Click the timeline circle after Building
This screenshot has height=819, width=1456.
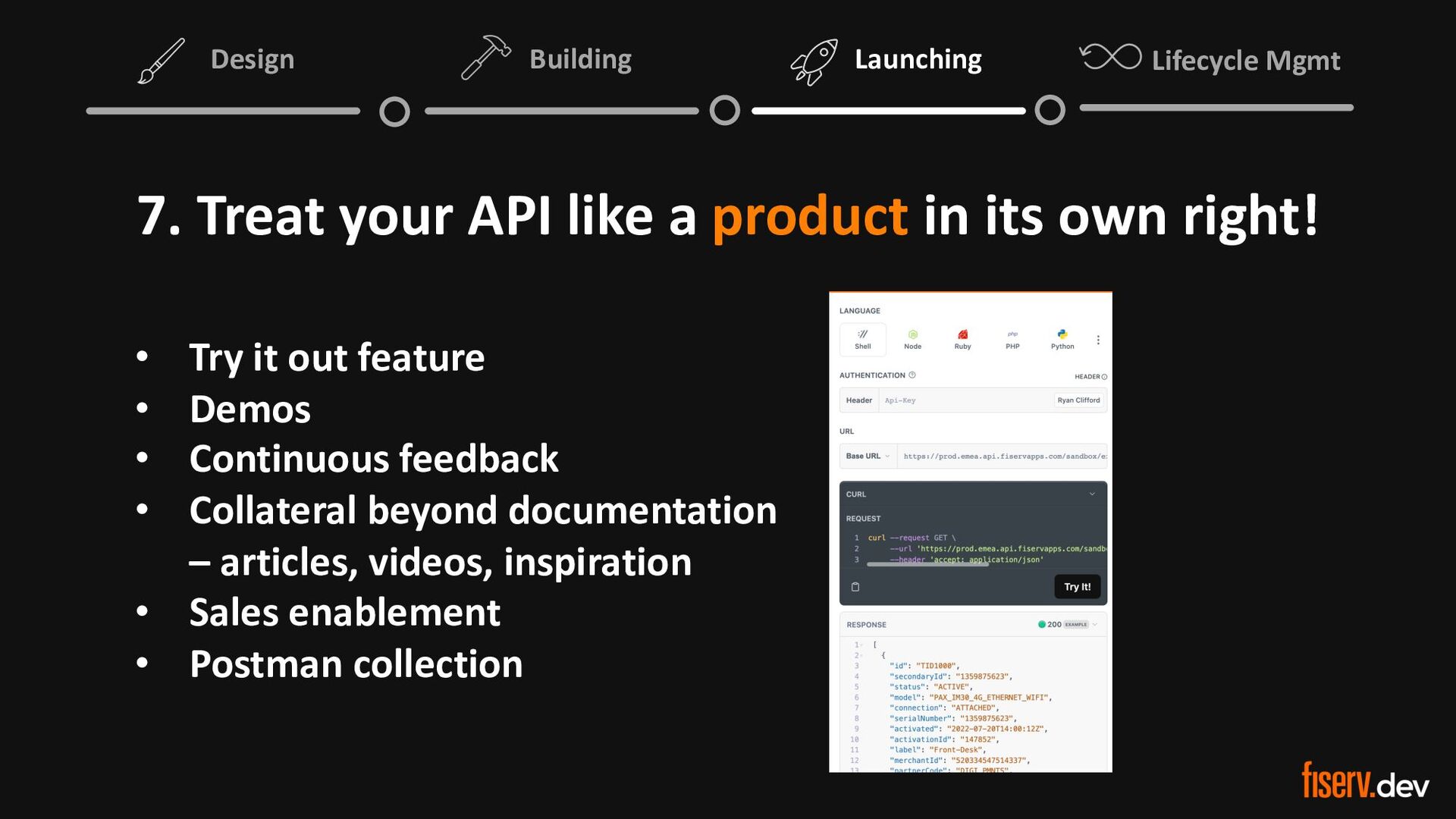725,111
